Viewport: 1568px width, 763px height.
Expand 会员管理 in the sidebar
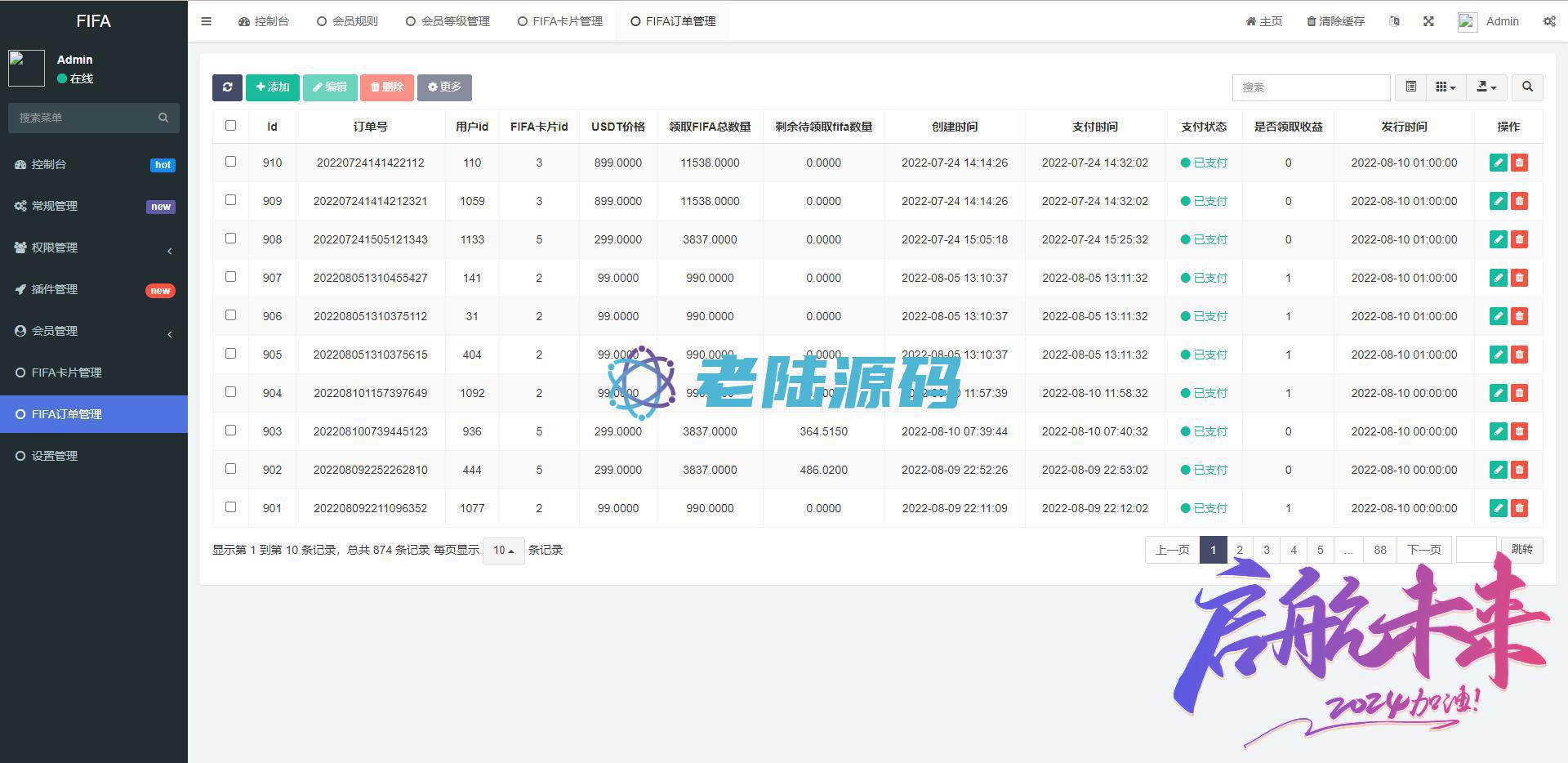point(94,331)
